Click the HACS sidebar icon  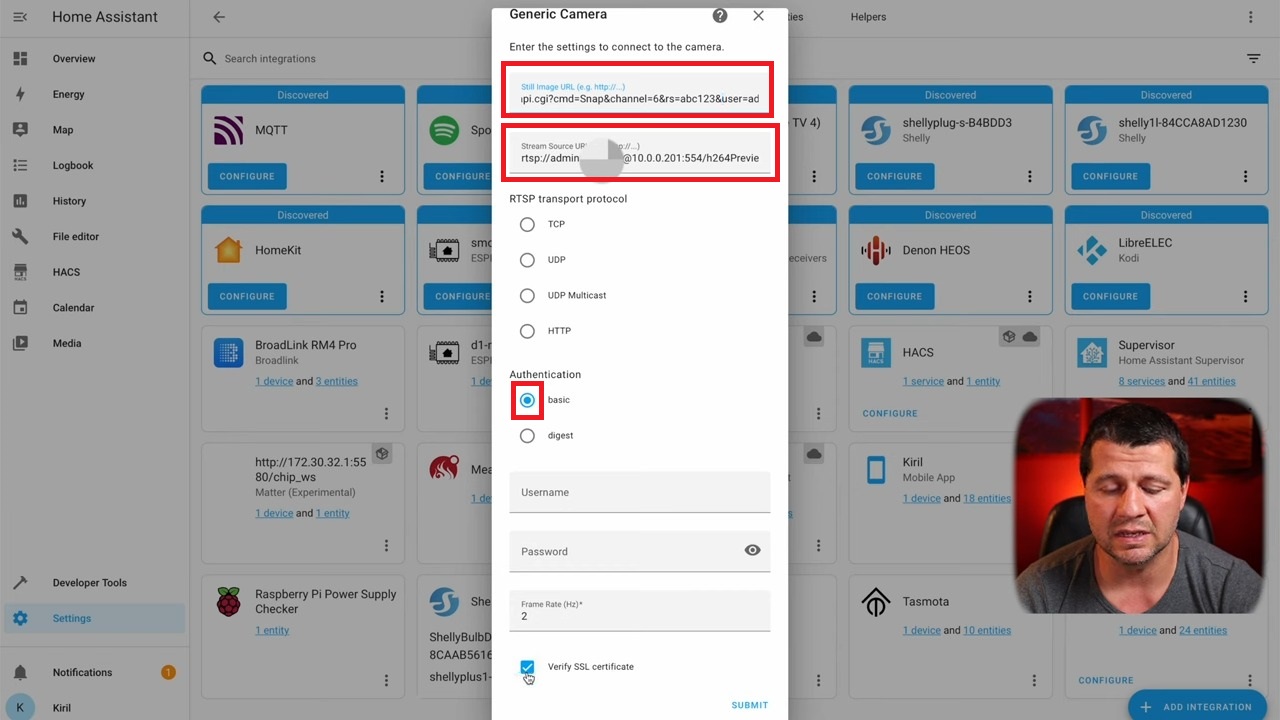(20, 272)
